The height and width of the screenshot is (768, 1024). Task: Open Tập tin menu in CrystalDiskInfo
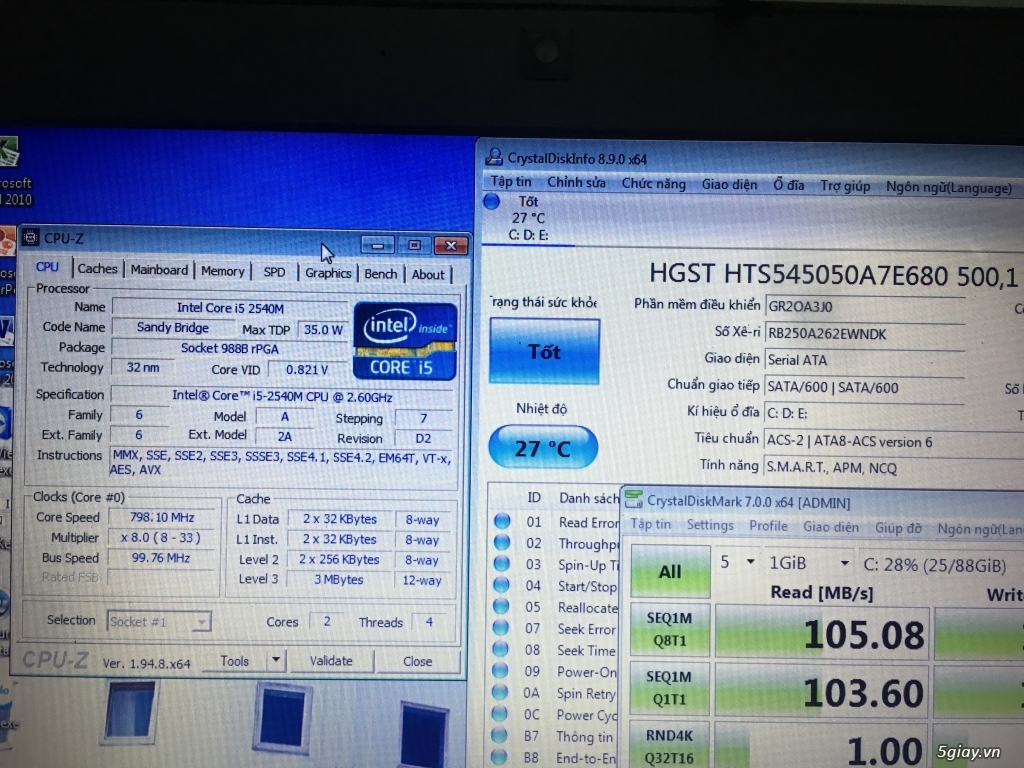point(511,182)
